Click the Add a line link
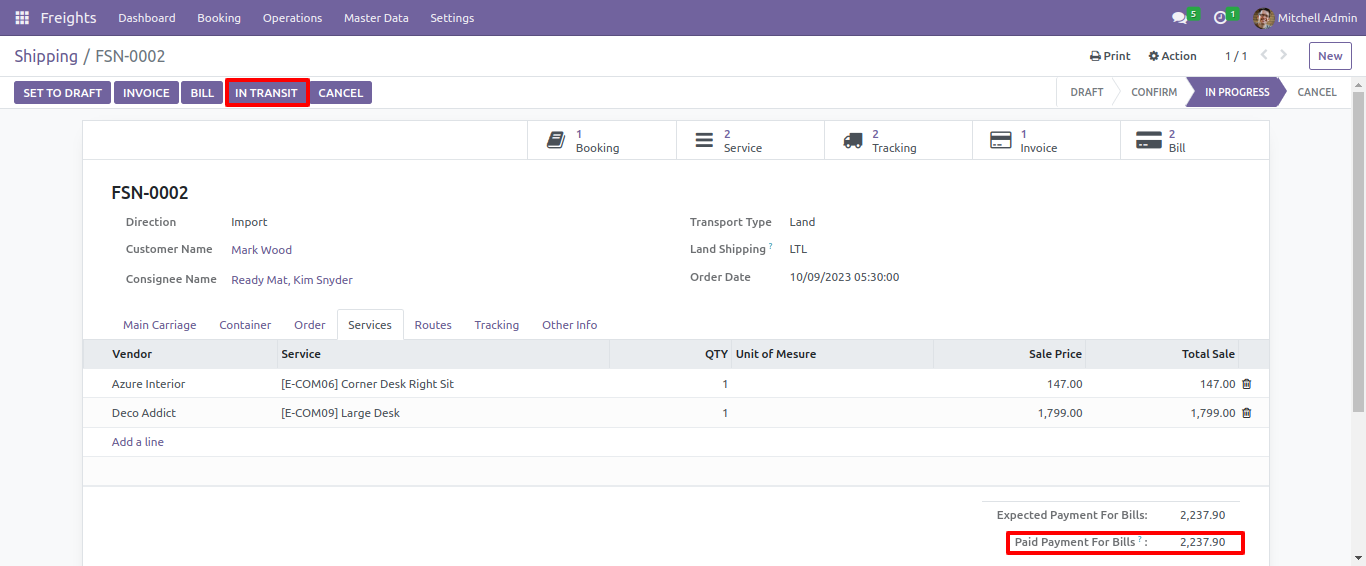This screenshot has height=566, width=1366. tap(138, 442)
